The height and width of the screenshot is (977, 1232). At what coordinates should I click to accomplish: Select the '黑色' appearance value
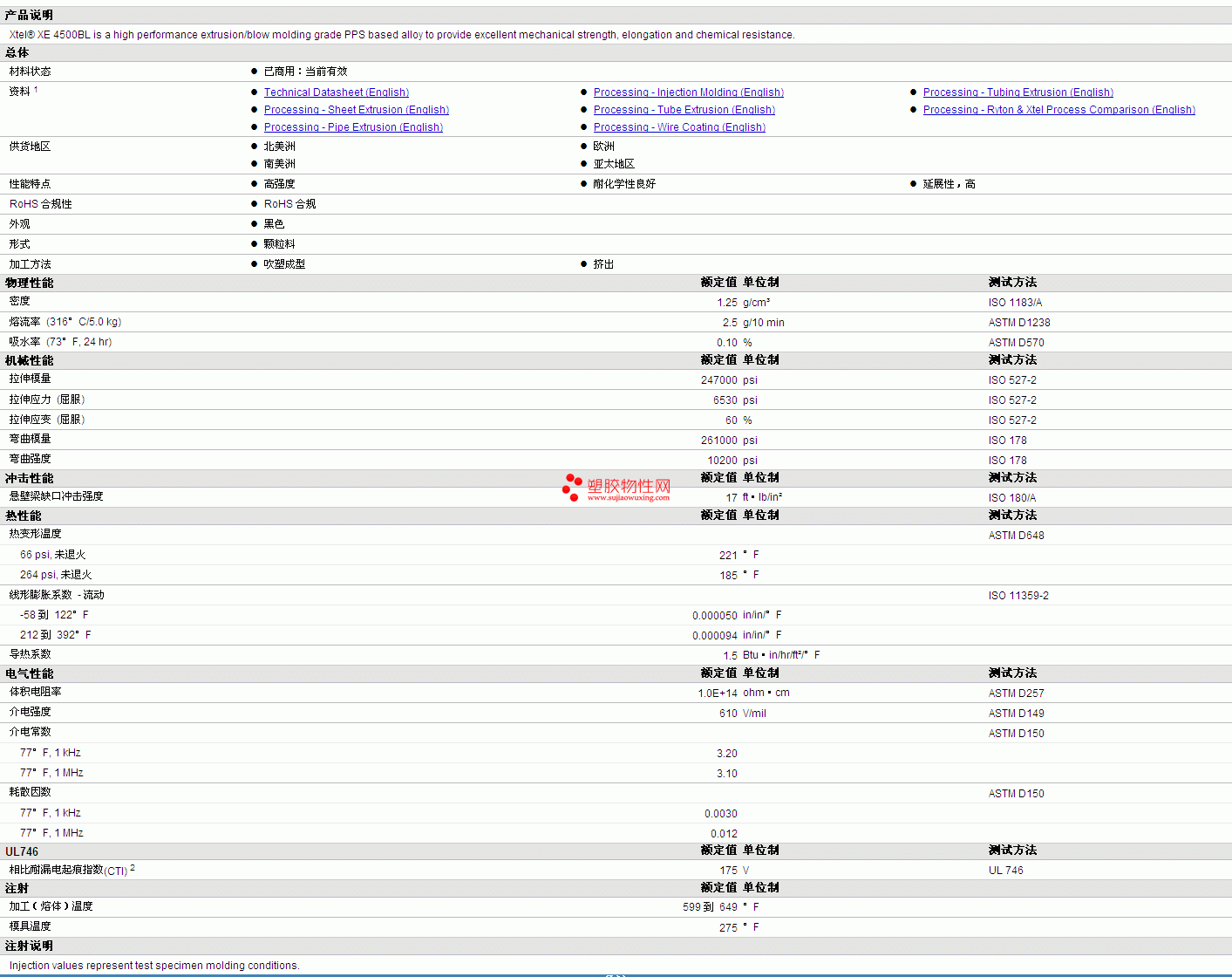click(274, 224)
